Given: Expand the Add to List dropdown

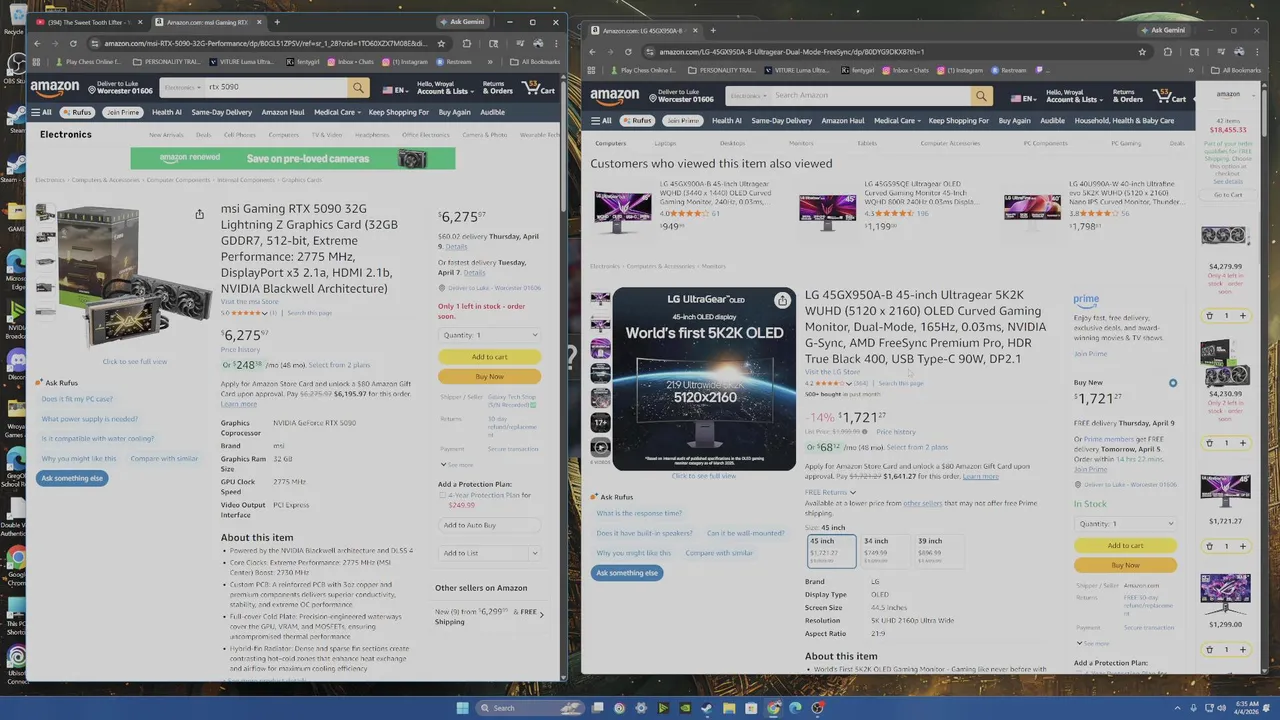Looking at the screenshot, I should [x=534, y=553].
